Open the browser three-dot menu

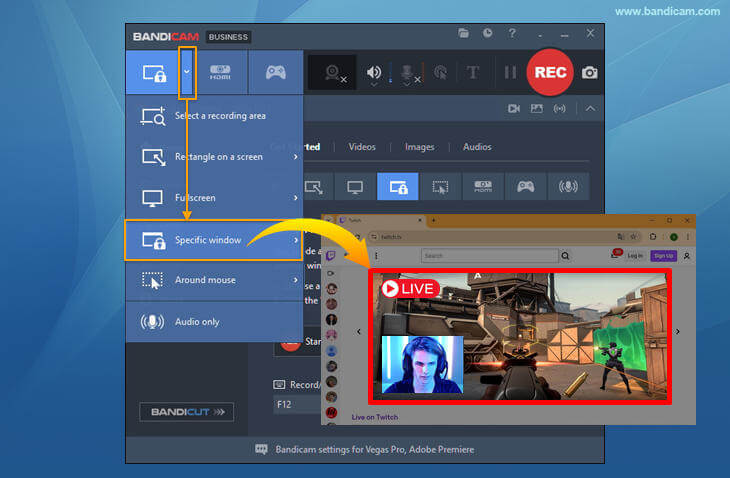(688, 237)
